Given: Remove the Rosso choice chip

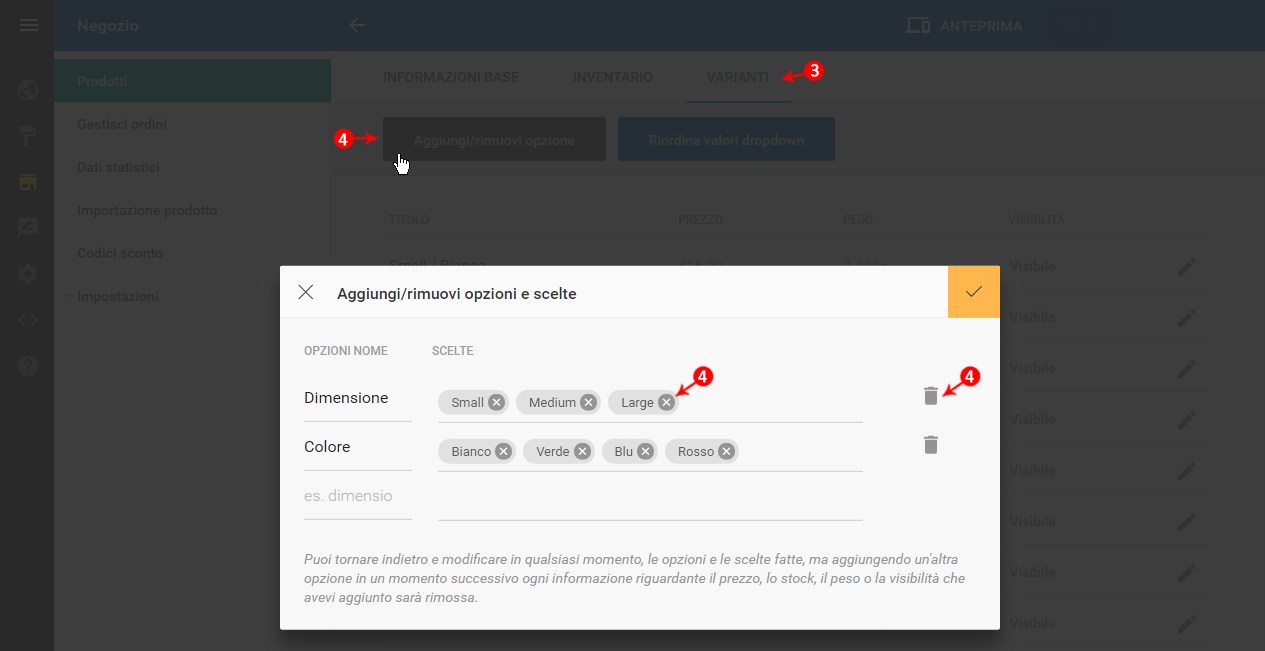Looking at the screenshot, I should click(727, 452).
